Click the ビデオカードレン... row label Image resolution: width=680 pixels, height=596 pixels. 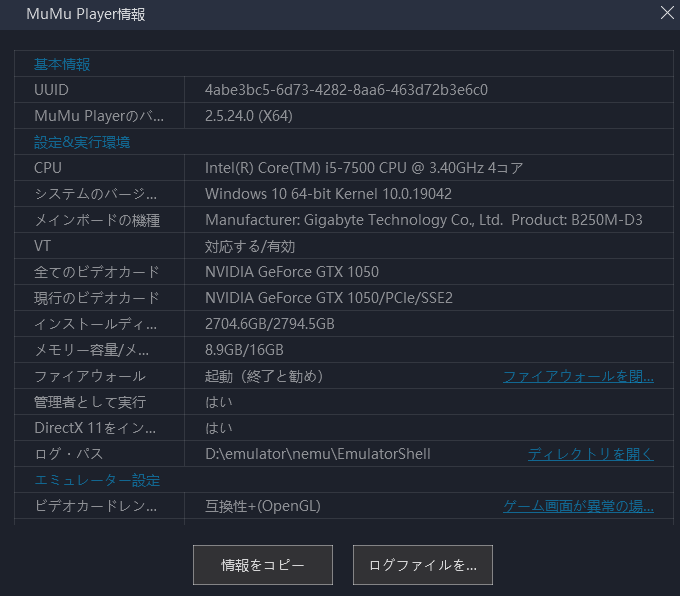tap(95, 506)
